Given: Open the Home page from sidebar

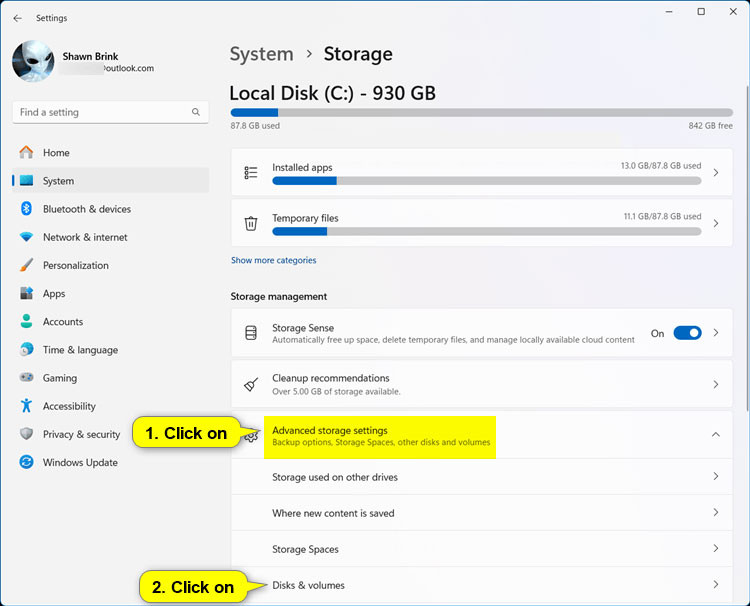Looking at the screenshot, I should tap(56, 153).
